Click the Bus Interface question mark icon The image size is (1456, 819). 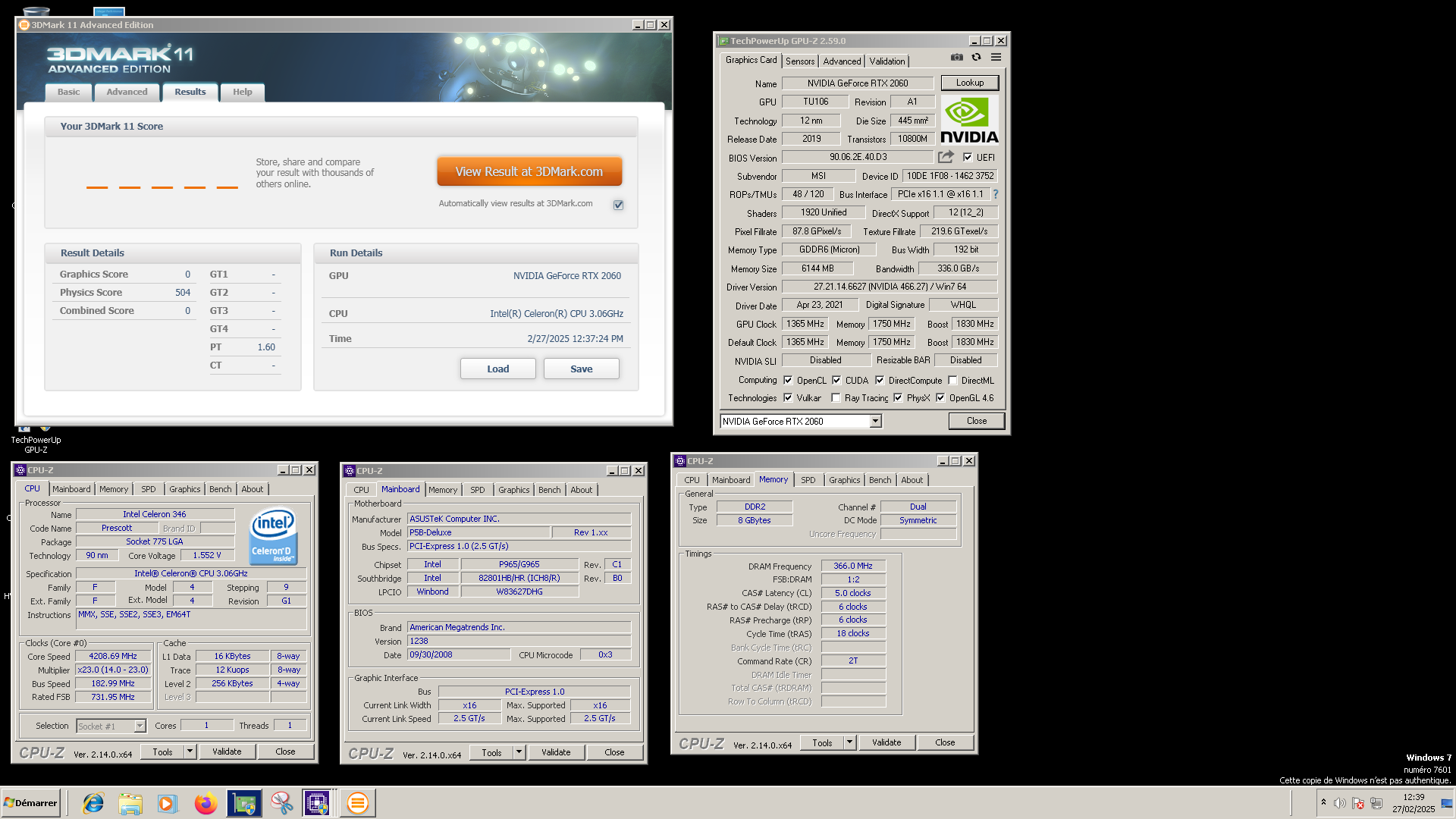996,194
